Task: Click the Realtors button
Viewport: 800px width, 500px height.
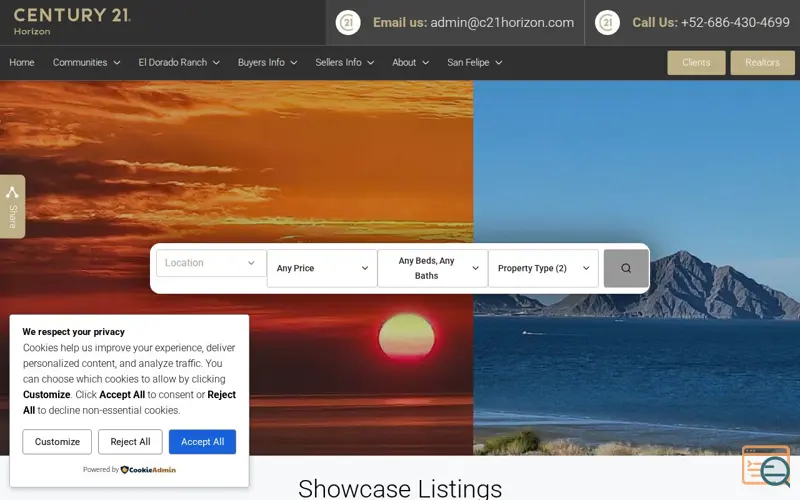Action: click(762, 63)
